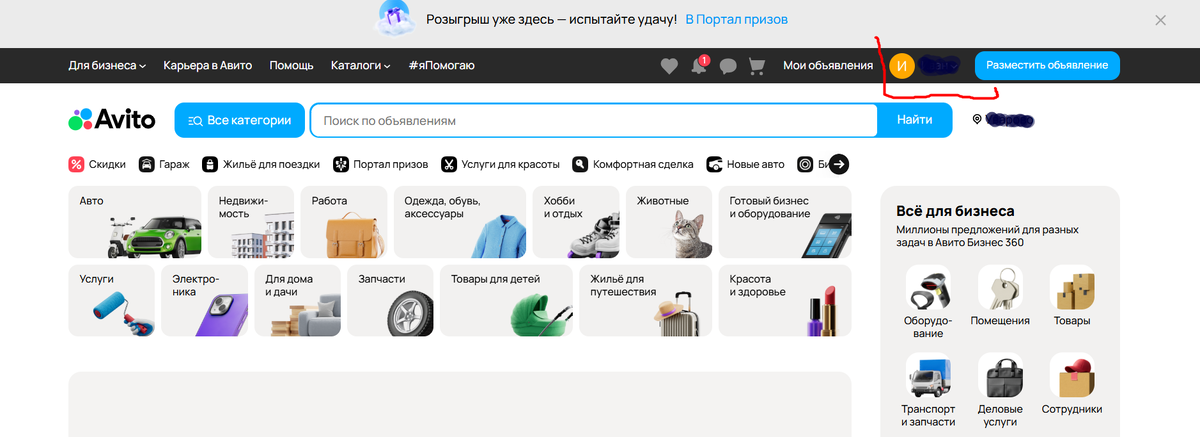
Task: Open Хобби и отдых category
Action: click(576, 222)
